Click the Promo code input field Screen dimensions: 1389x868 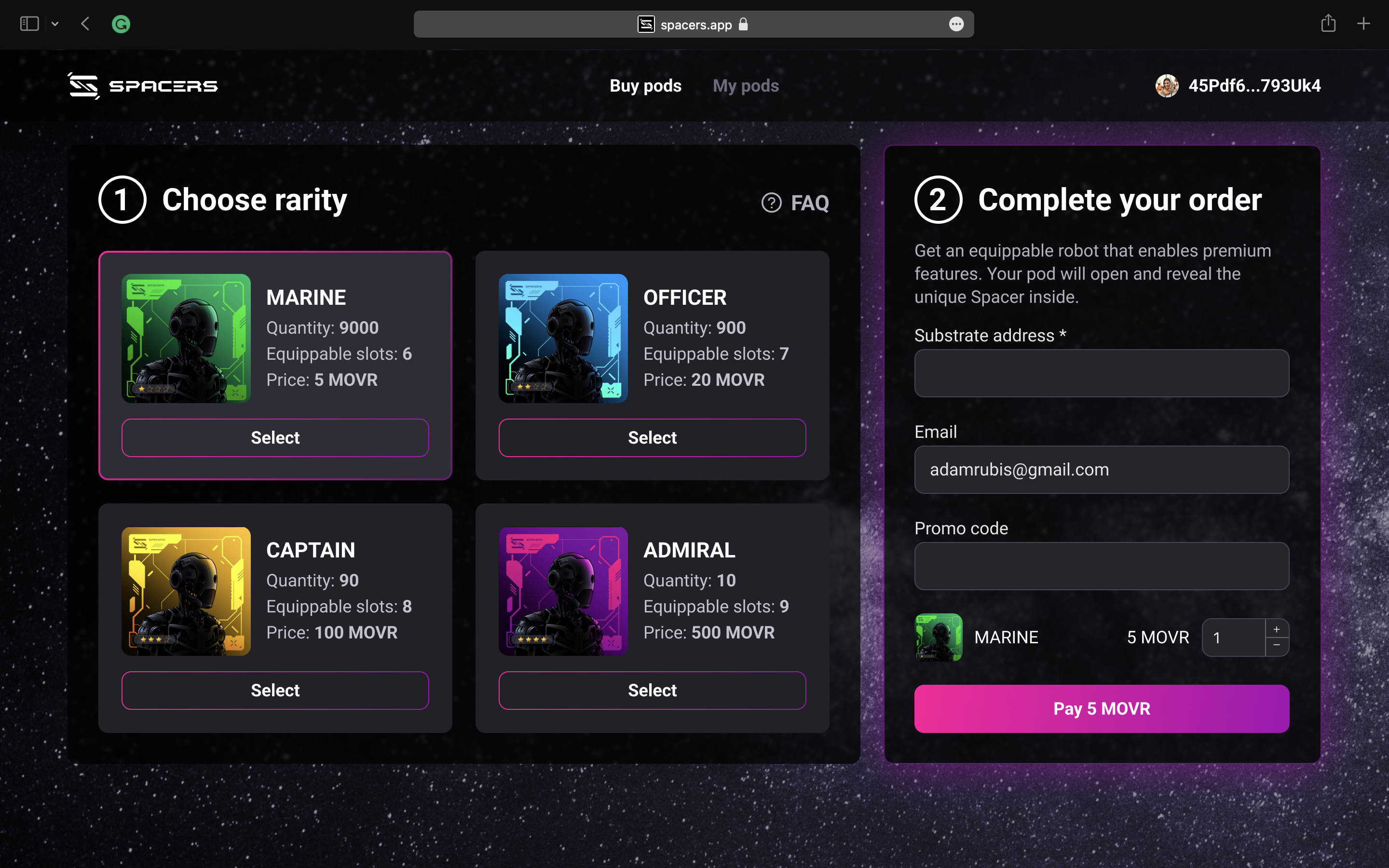[x=1102, y=566]
